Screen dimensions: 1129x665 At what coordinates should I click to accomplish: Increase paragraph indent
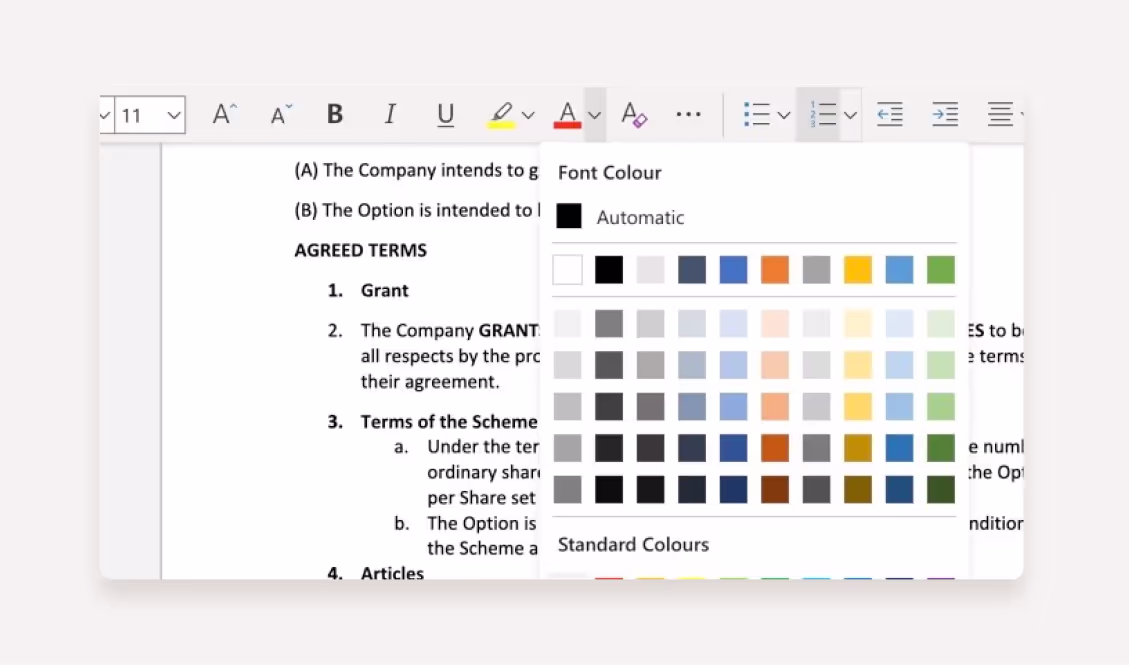945,115
